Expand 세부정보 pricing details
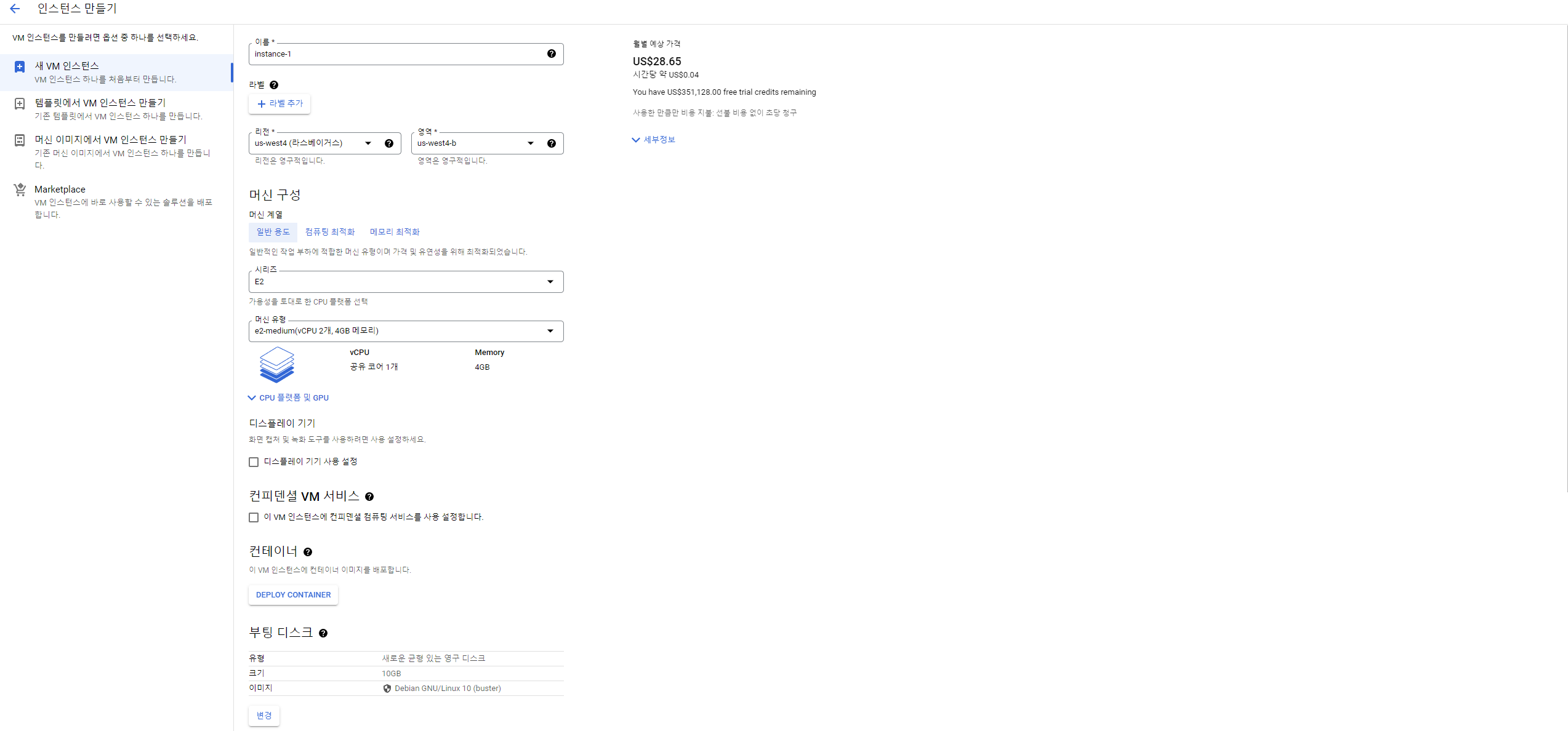Image resolution: width=1568 pixels, height=731 pixels. point(654,140)
